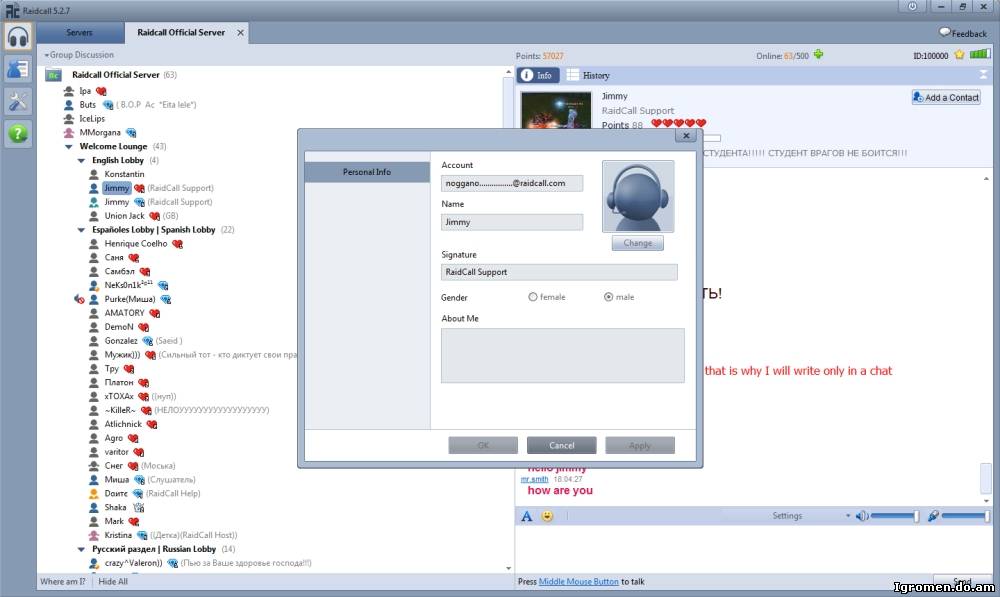Click the pink avatar icon of MMorgana

(x=69, y=133)
